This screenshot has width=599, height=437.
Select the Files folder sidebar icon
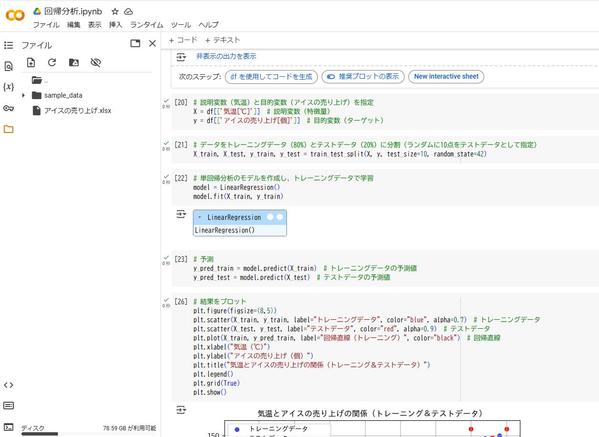point(8,129)
